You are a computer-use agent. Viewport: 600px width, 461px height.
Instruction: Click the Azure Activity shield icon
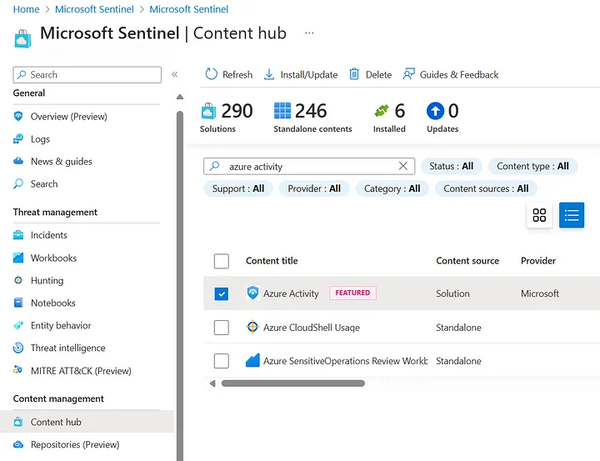click(253, 293)
